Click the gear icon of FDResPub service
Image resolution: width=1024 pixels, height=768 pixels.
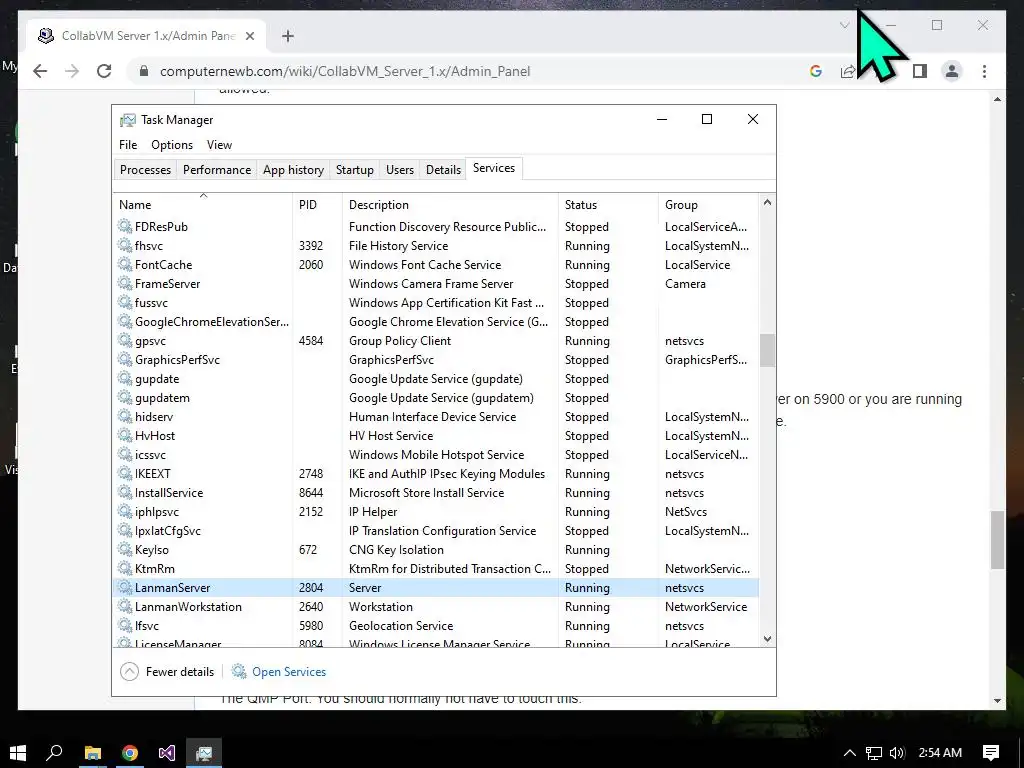coord(125,227)
